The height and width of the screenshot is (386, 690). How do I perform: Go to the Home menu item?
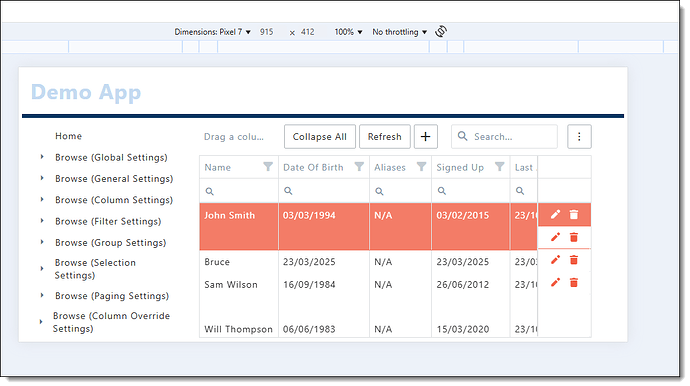click(x=69, y=136)
